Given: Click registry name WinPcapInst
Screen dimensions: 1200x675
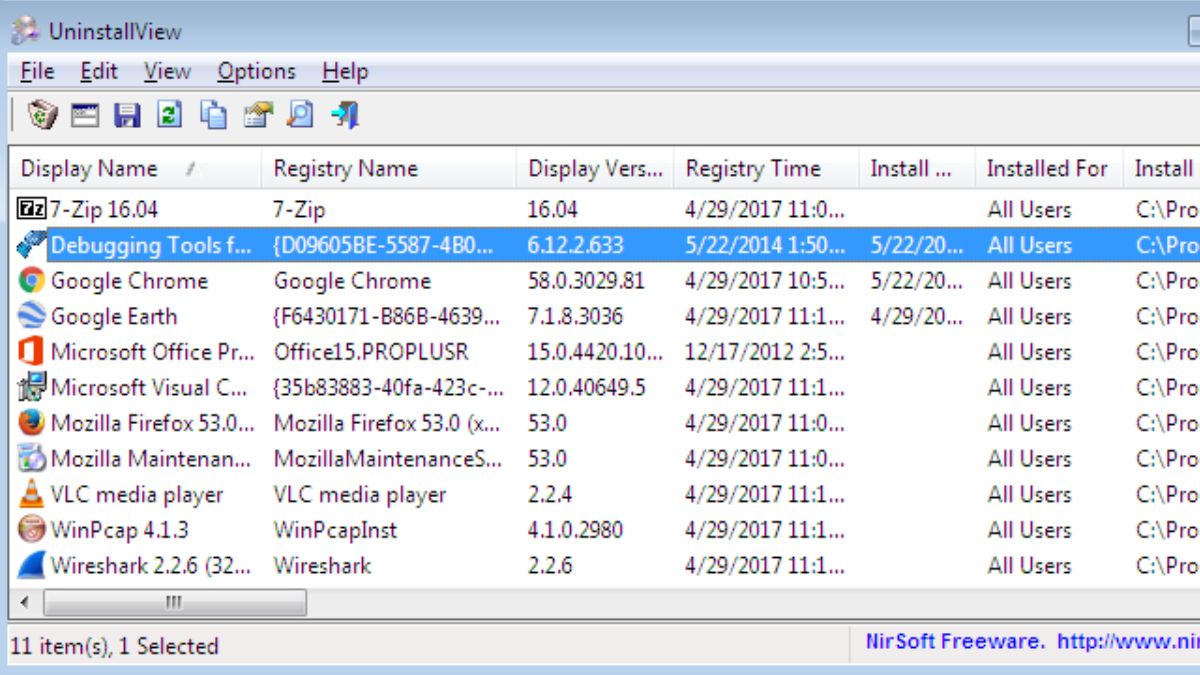Looking at the screenshot, I should click(335, 530).
